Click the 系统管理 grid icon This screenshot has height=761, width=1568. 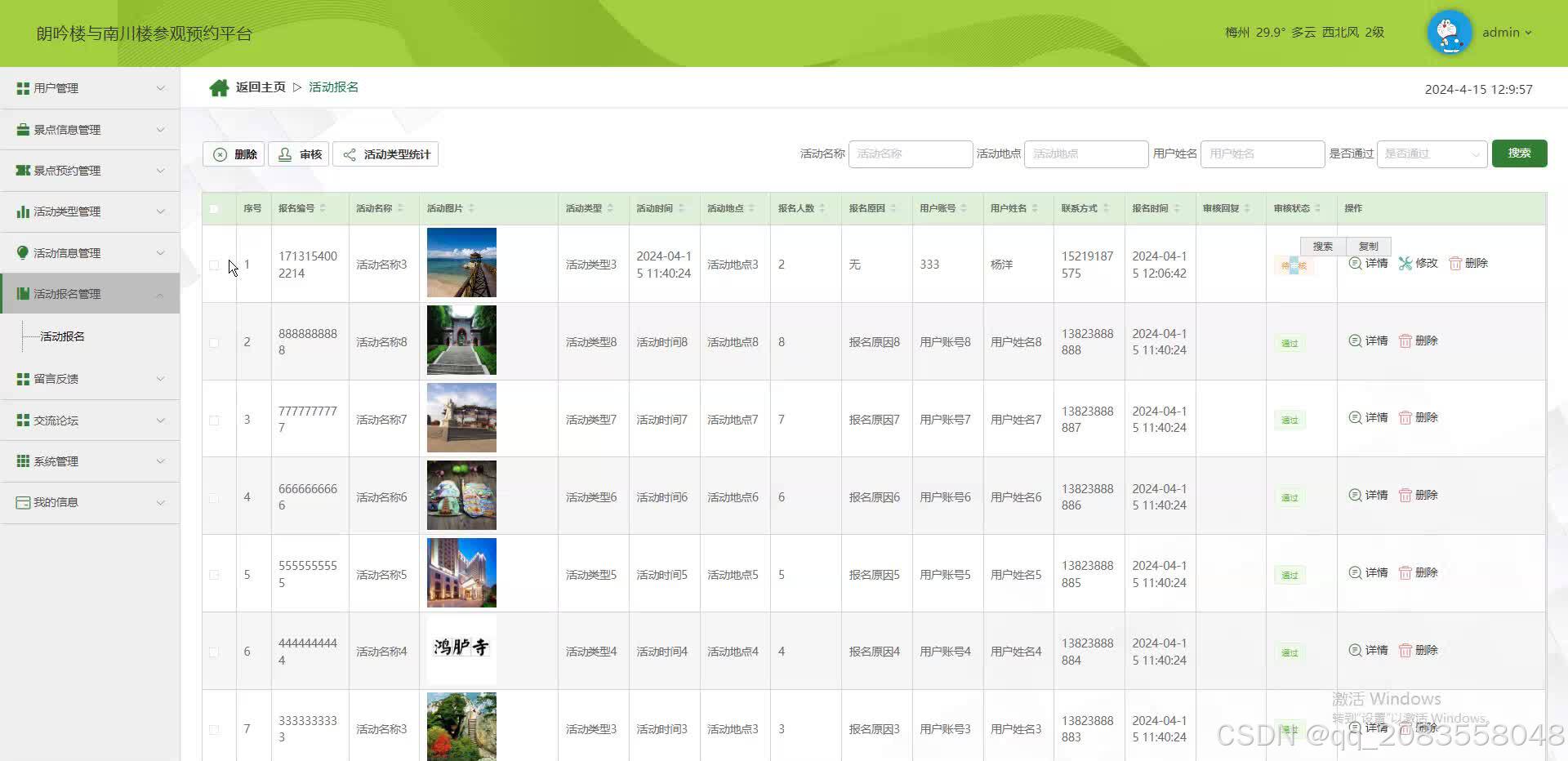click(23, 461)
